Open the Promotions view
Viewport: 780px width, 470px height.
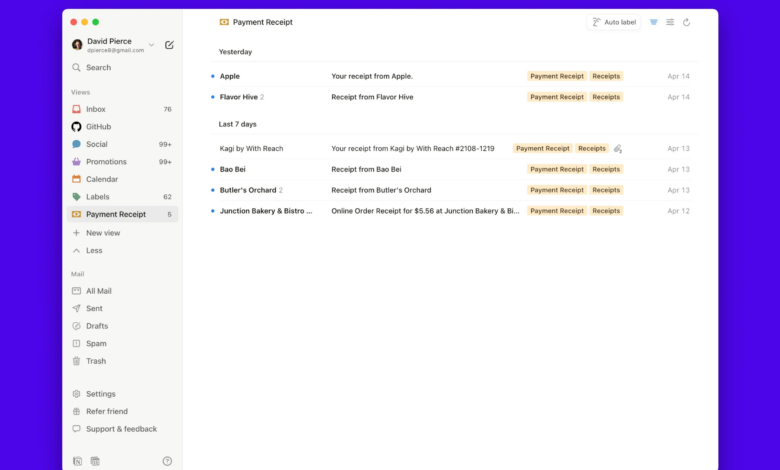122,162
